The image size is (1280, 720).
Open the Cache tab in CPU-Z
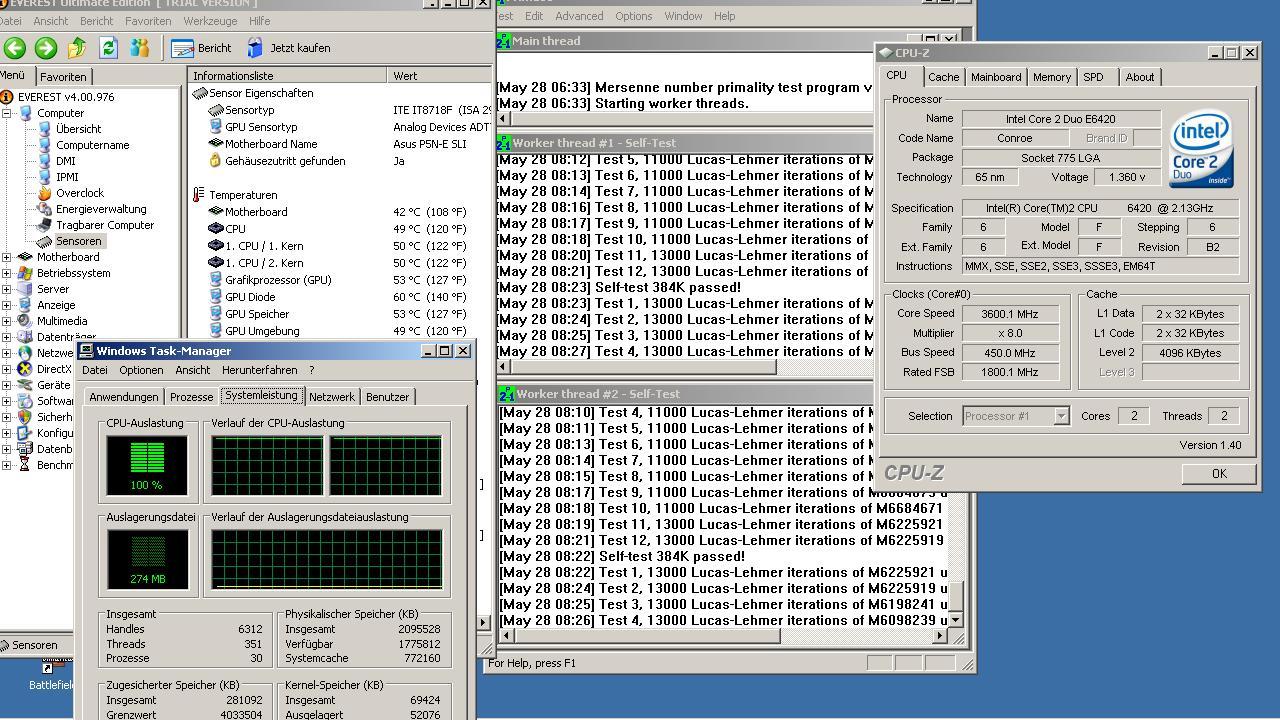pos(943,77)
